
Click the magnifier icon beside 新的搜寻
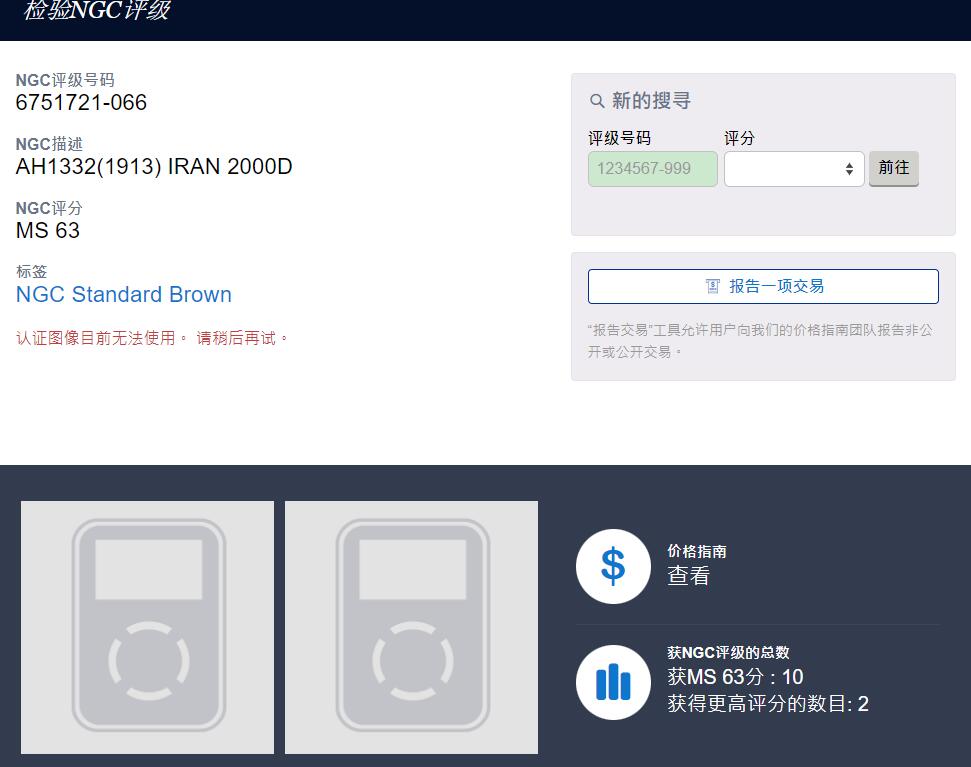[x=597, y=101]
